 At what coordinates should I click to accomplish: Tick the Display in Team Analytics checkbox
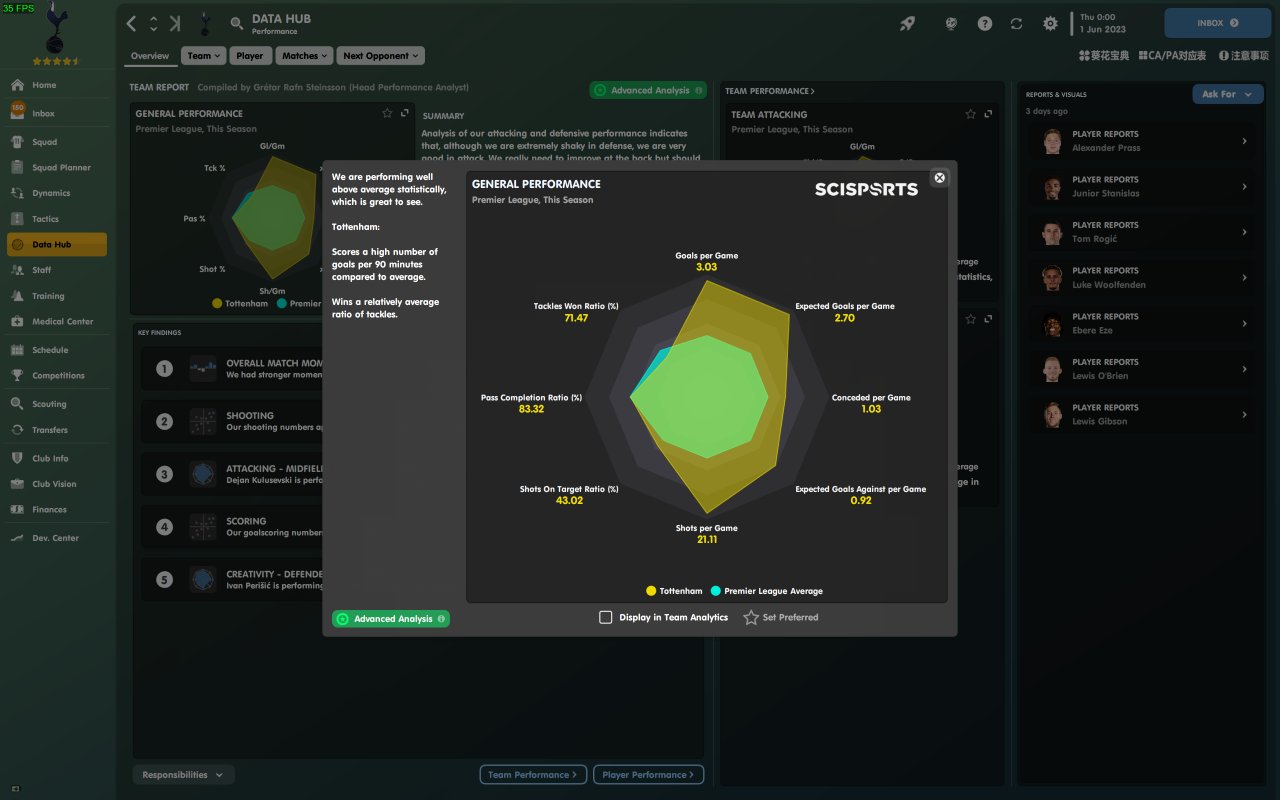pyautogui.click(x=605, y=617)
